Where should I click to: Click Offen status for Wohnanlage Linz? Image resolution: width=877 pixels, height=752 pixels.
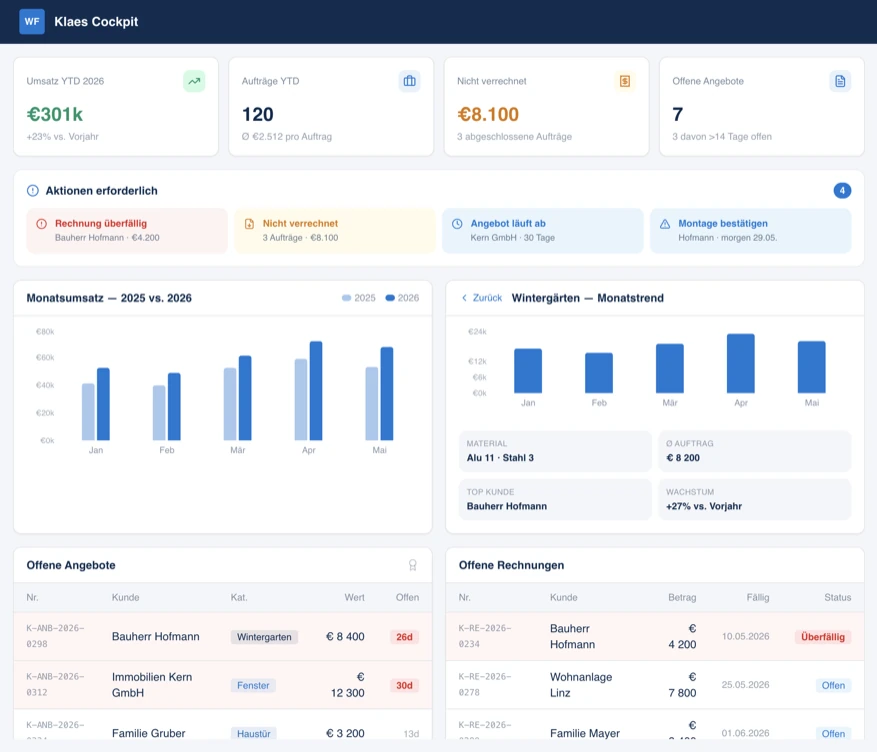pyautogui.click(x=833, y=685)
